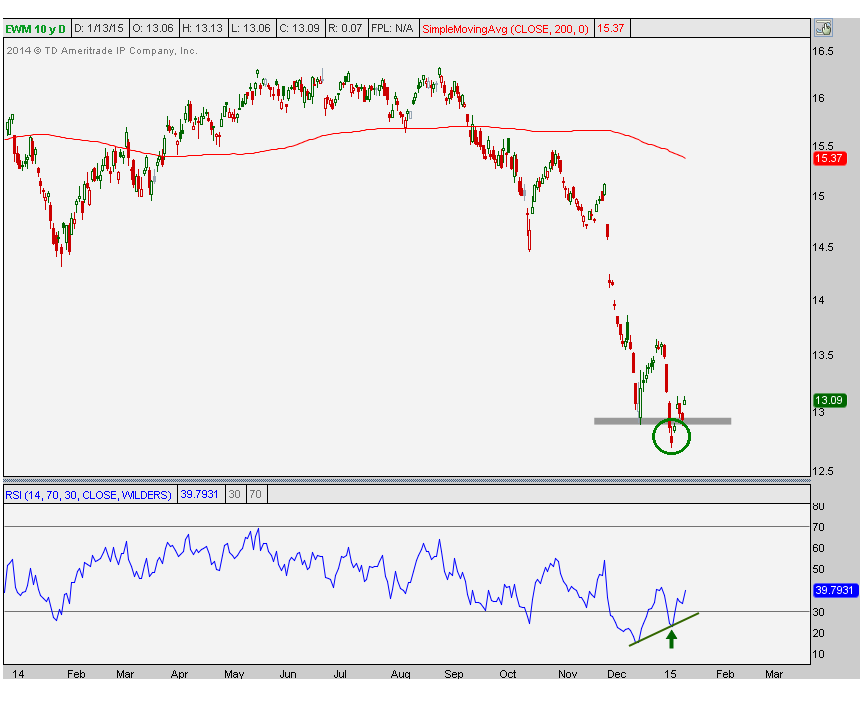The width and height of the screenshot is (863, 704).
Task: Click the red 15.37 price axis marker
Action: (x=829, y=159)
